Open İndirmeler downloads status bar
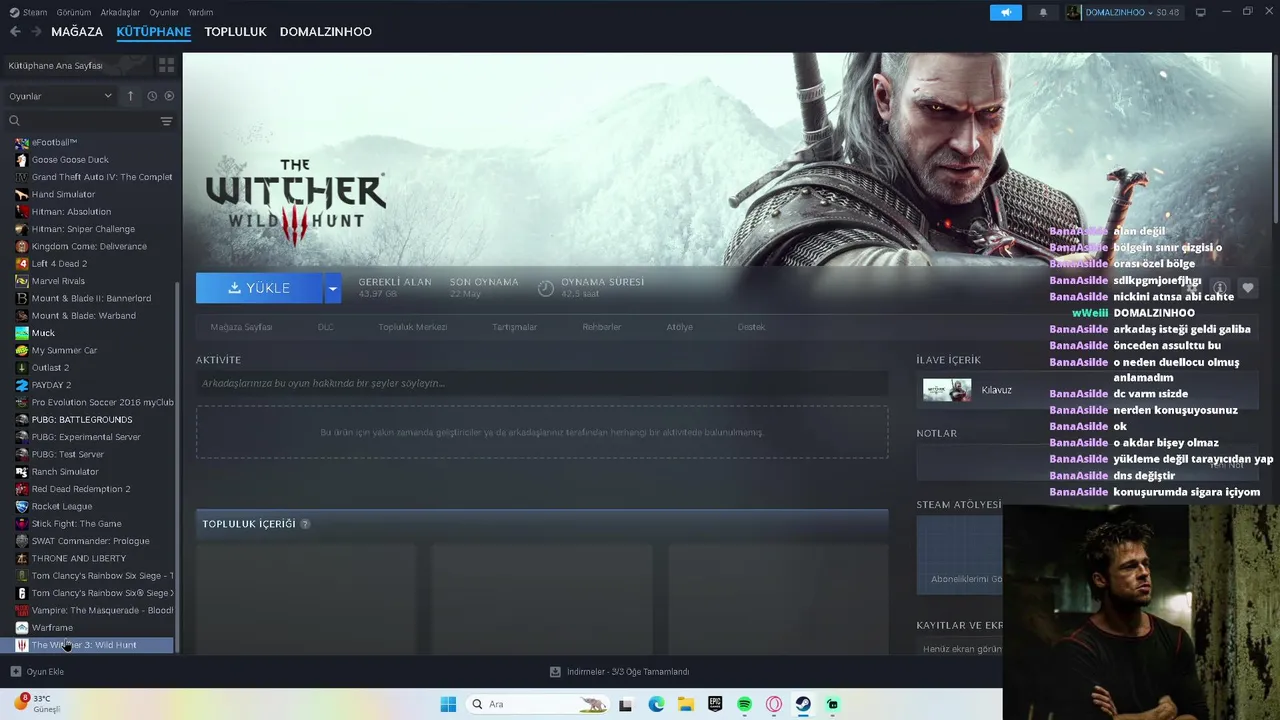This screenshot has width=1280, height=720. point(619,672)
